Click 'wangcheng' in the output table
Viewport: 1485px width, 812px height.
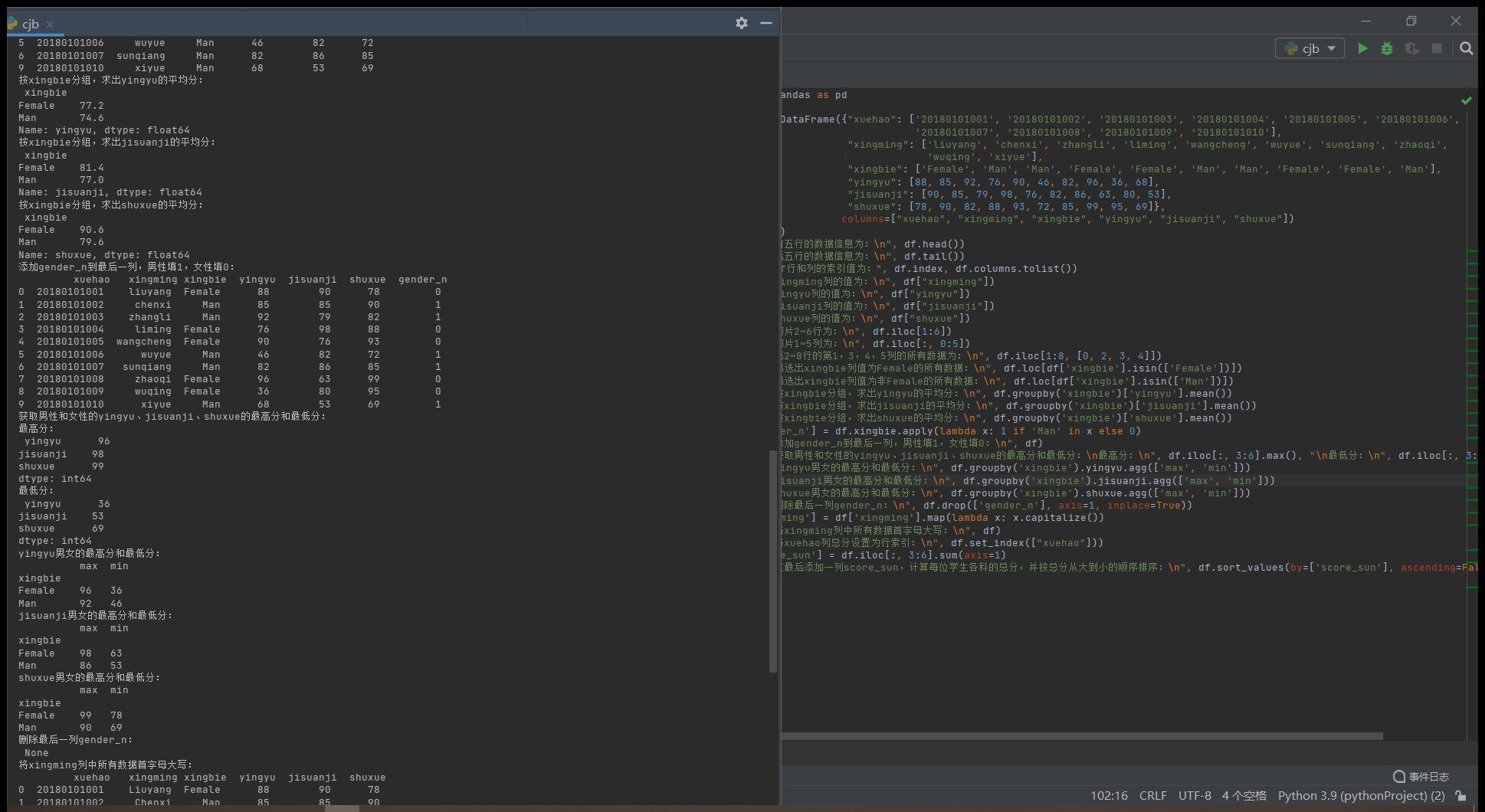[x=144, y=342]
